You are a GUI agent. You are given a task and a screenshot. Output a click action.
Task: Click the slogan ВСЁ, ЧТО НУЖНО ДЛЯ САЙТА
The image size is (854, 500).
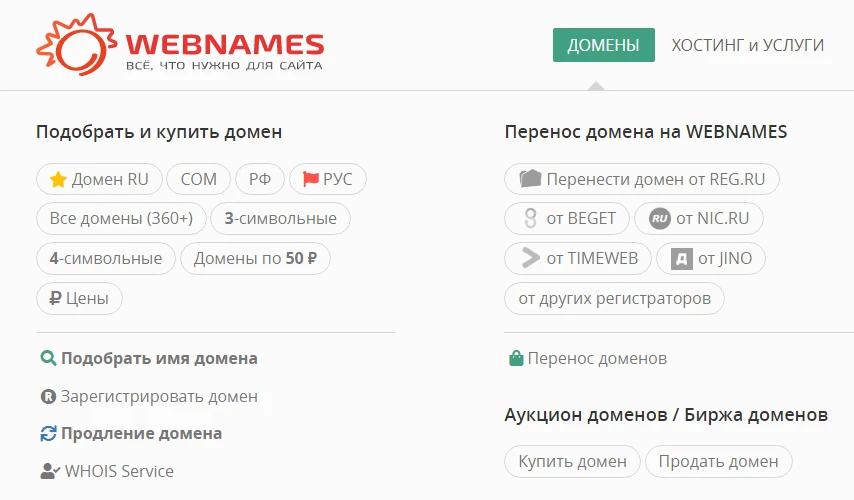pos(224,65)
